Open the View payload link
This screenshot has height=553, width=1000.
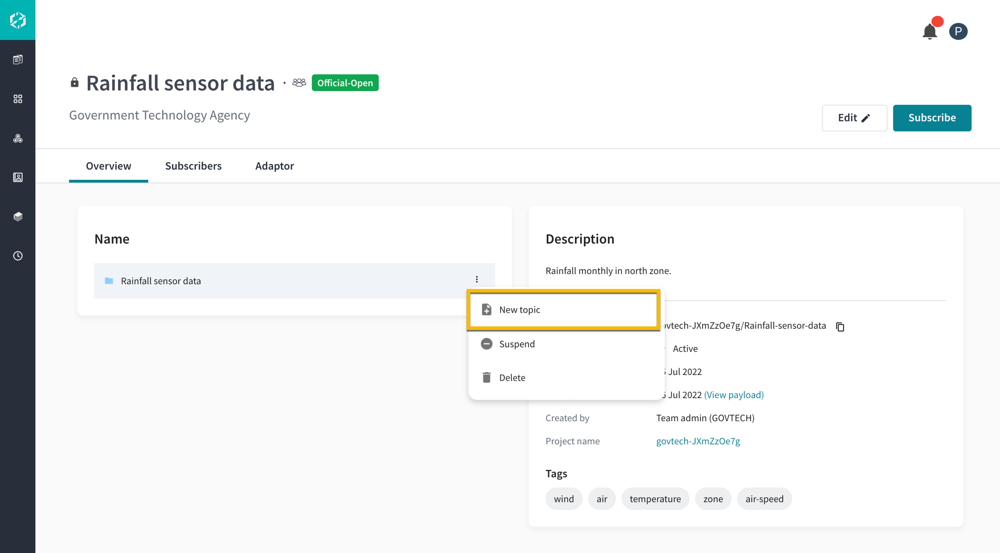coord(734,395)
